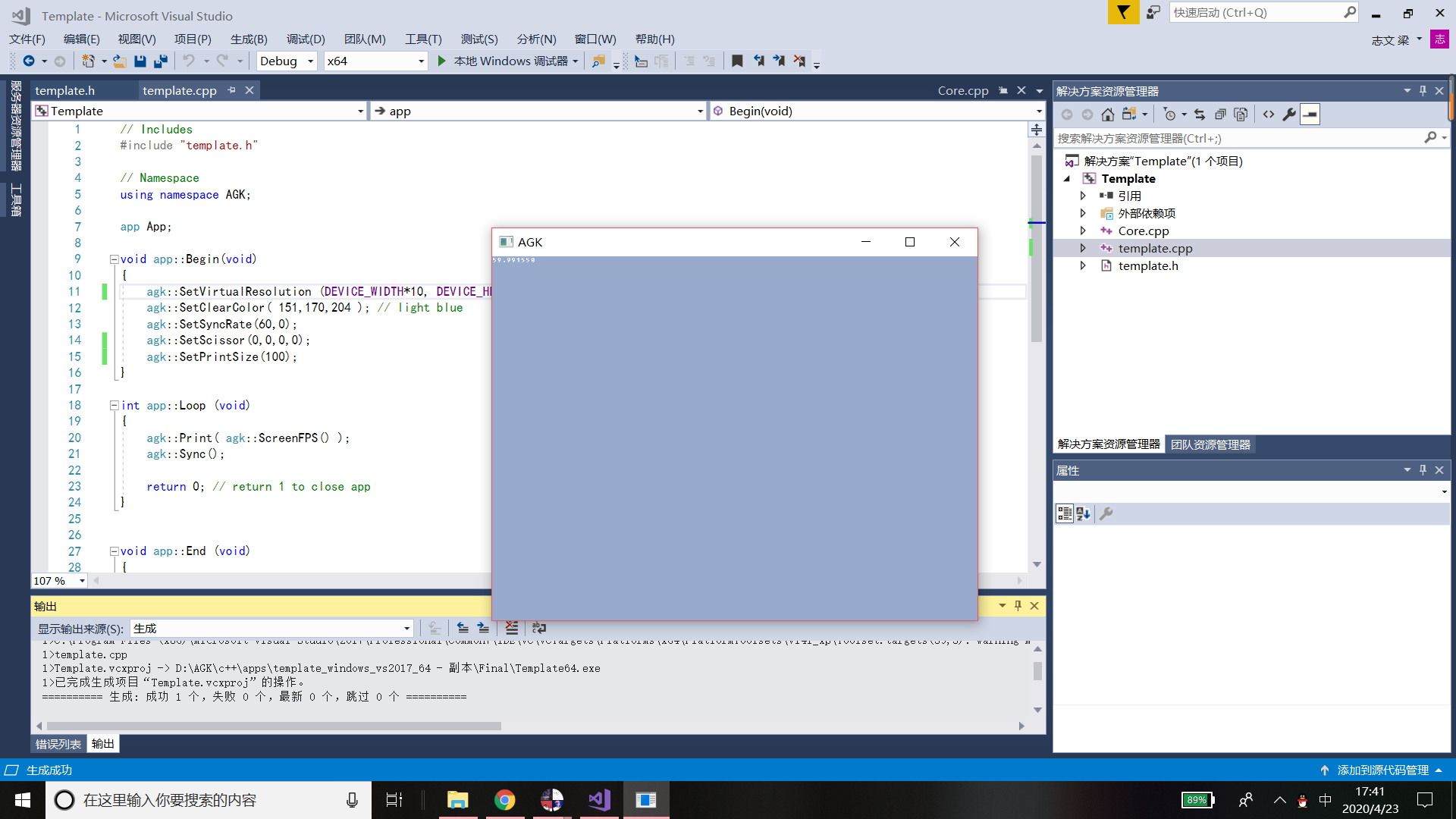Expand the 外部依赖项 external dependencies node

(x=1083, y=213)
